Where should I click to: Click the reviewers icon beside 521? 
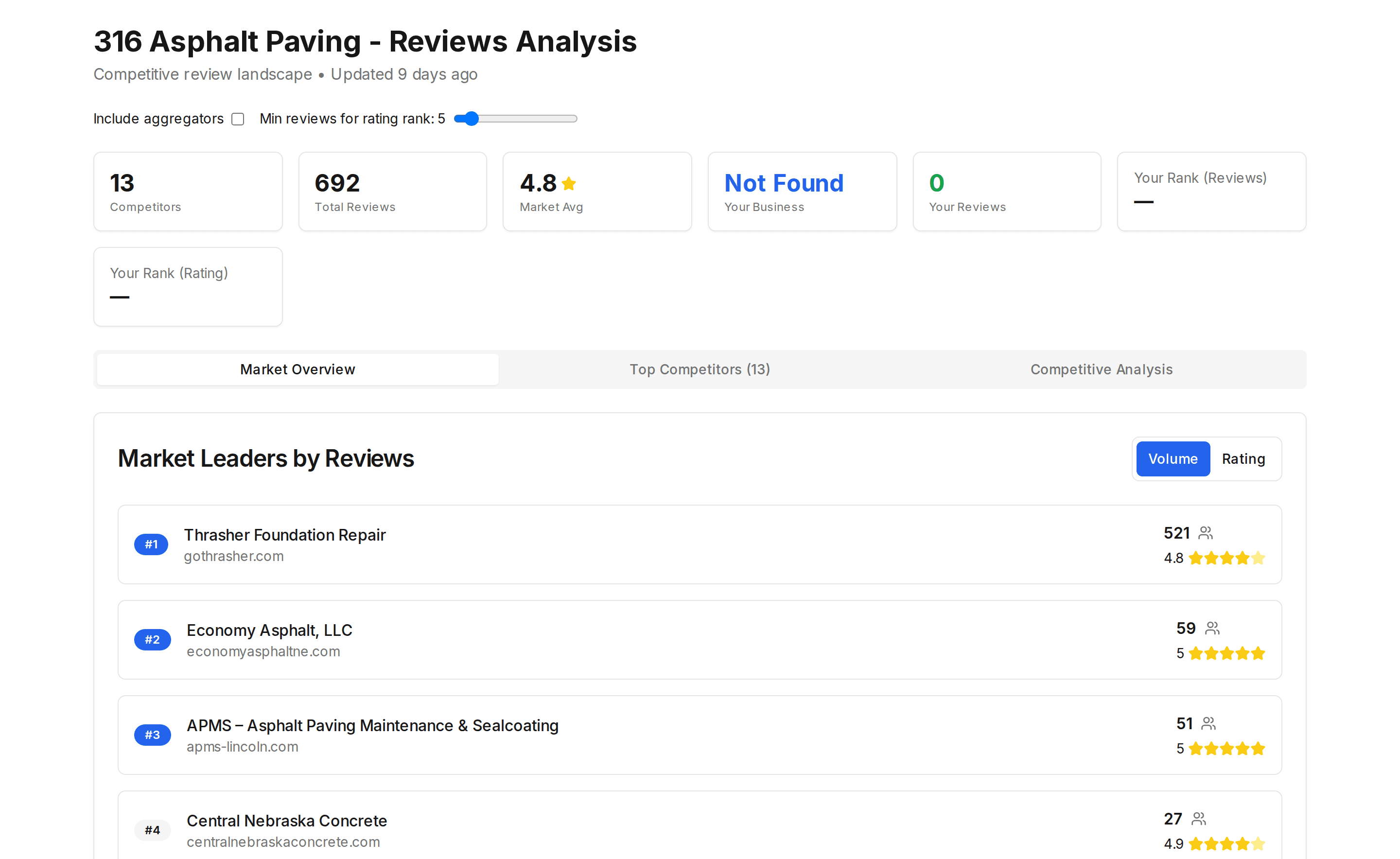pyautogui.click(x=1206, y=533)
